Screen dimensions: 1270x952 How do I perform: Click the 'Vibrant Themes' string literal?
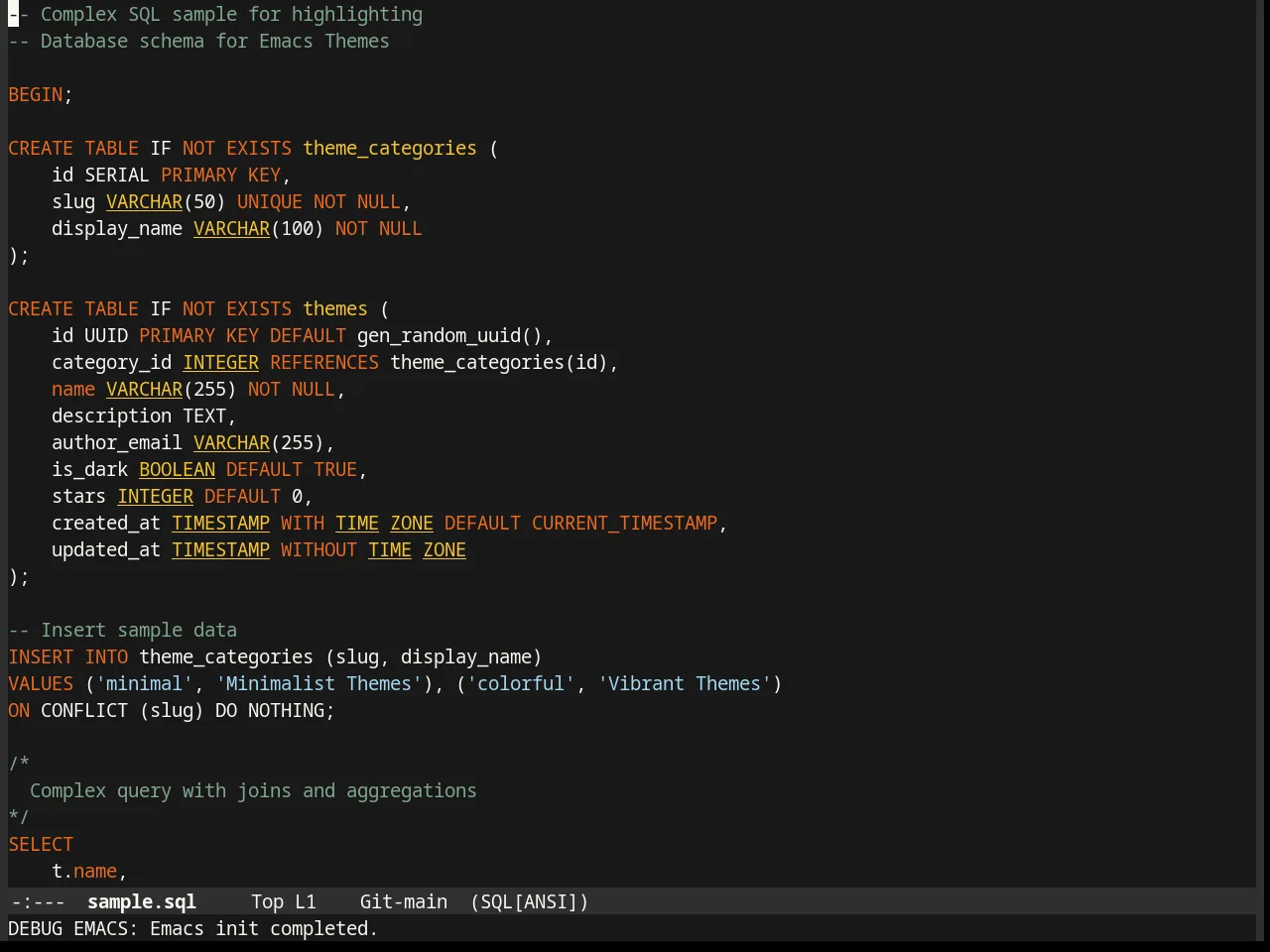pos(685,683)
